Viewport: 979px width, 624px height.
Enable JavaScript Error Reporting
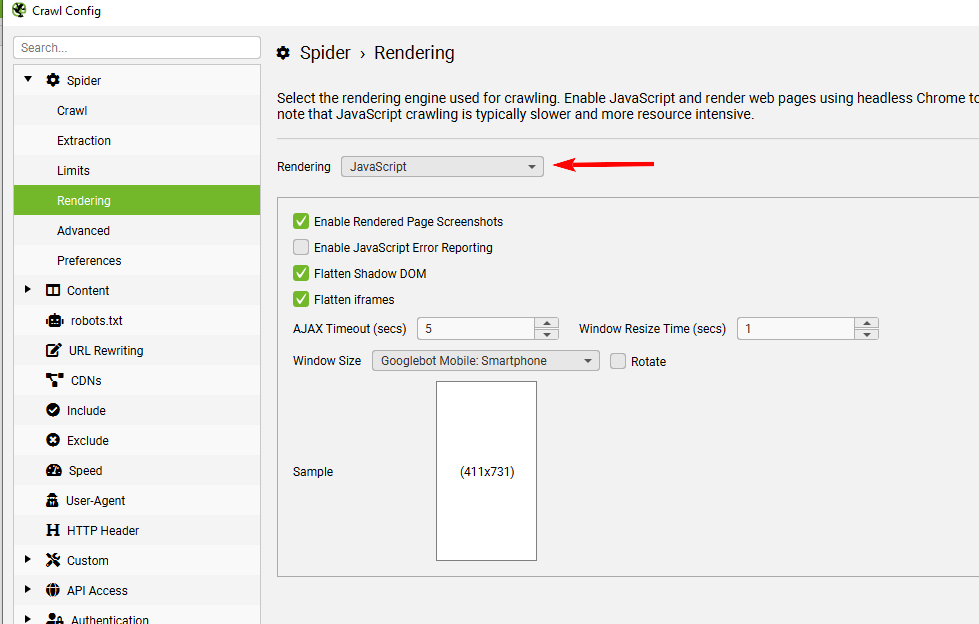pos(301,247)
